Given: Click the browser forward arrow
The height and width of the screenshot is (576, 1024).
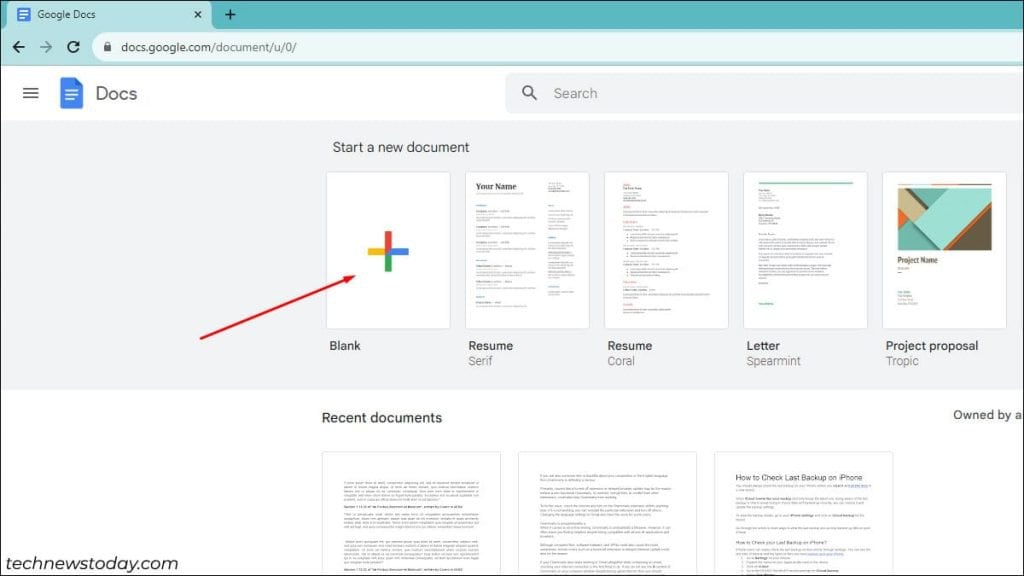Looking at the screenshot, I should click(46, 47).
